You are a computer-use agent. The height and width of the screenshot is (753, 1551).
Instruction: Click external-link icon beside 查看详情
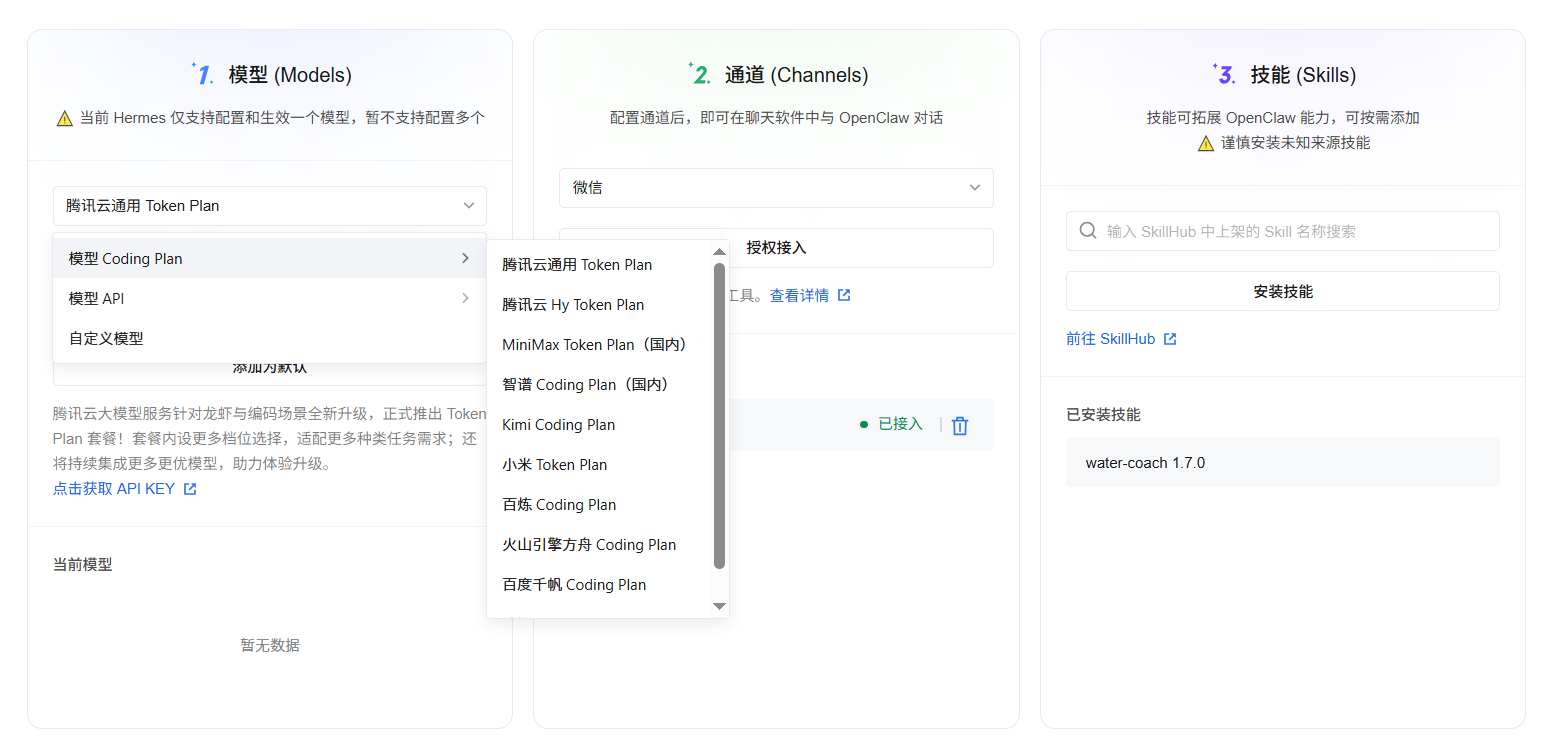844,296
